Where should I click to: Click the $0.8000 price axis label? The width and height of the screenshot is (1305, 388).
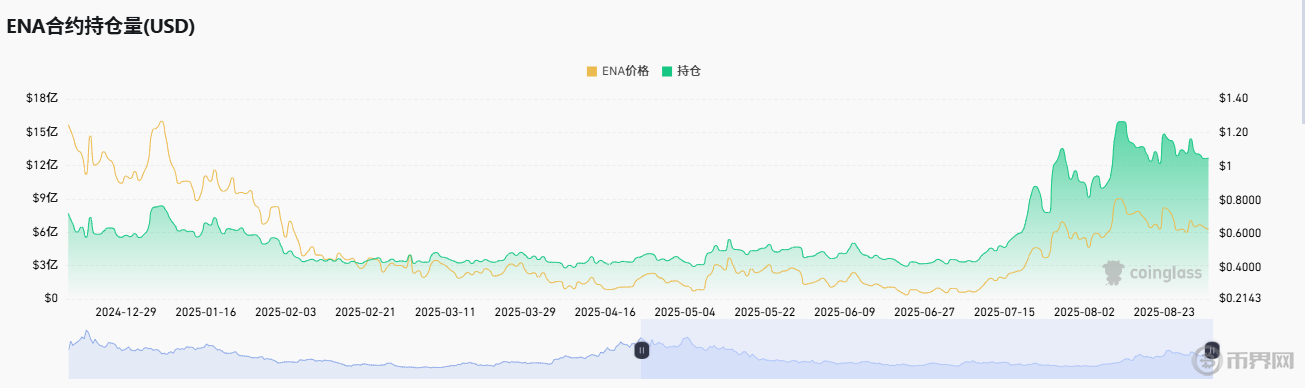[1240, 199]
